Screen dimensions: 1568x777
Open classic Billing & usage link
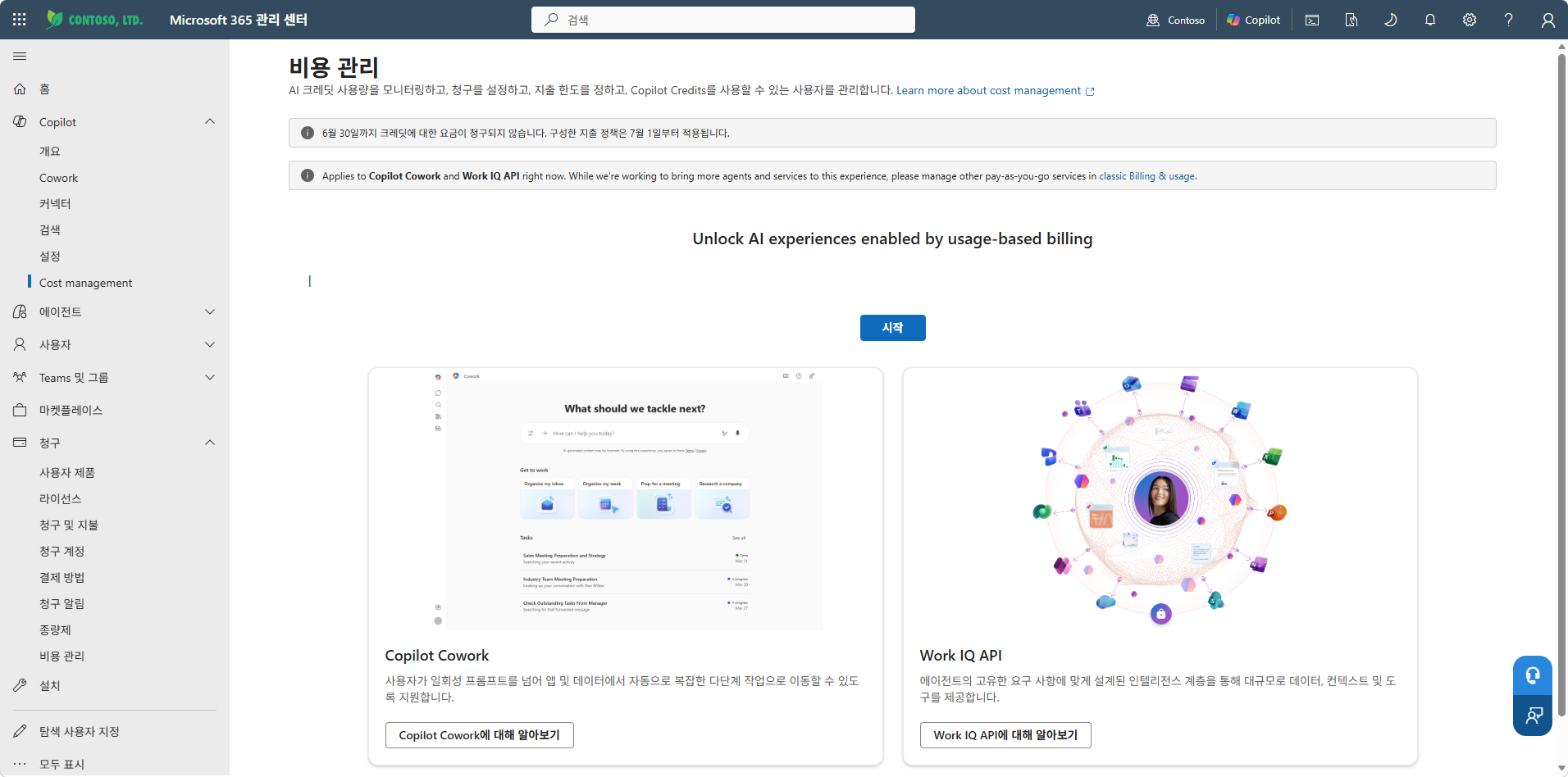tap(1146, 176)
